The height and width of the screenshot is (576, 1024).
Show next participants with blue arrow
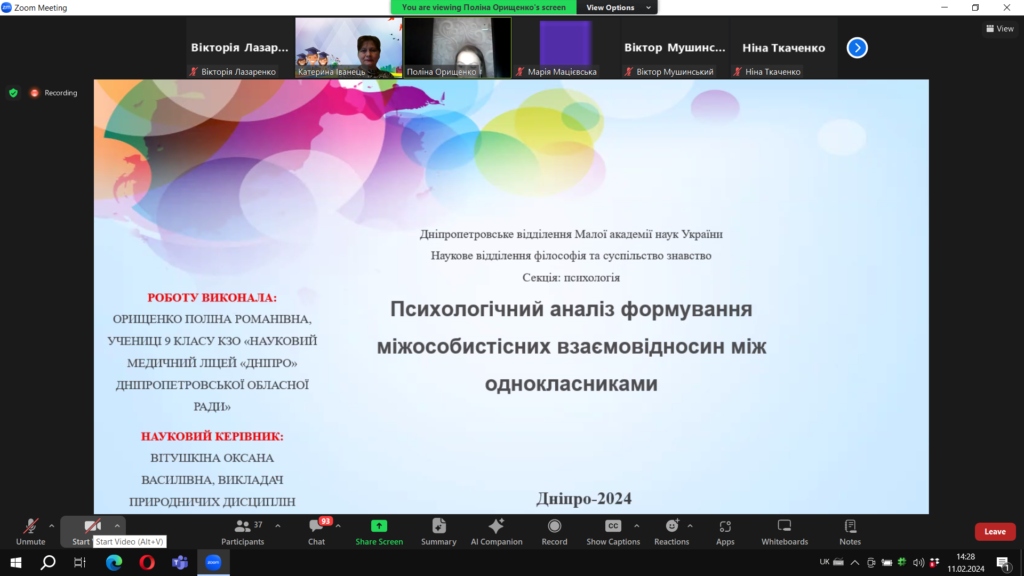click(x=857, y=48)
